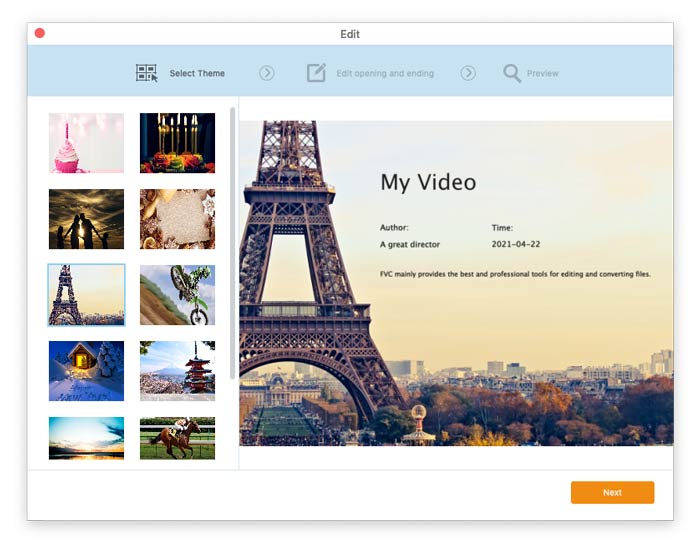Click the Edit opening and ending pencil icon
The height and width of the screenshot is (551, 700).
pyautogui.click(x=316, y=73)
